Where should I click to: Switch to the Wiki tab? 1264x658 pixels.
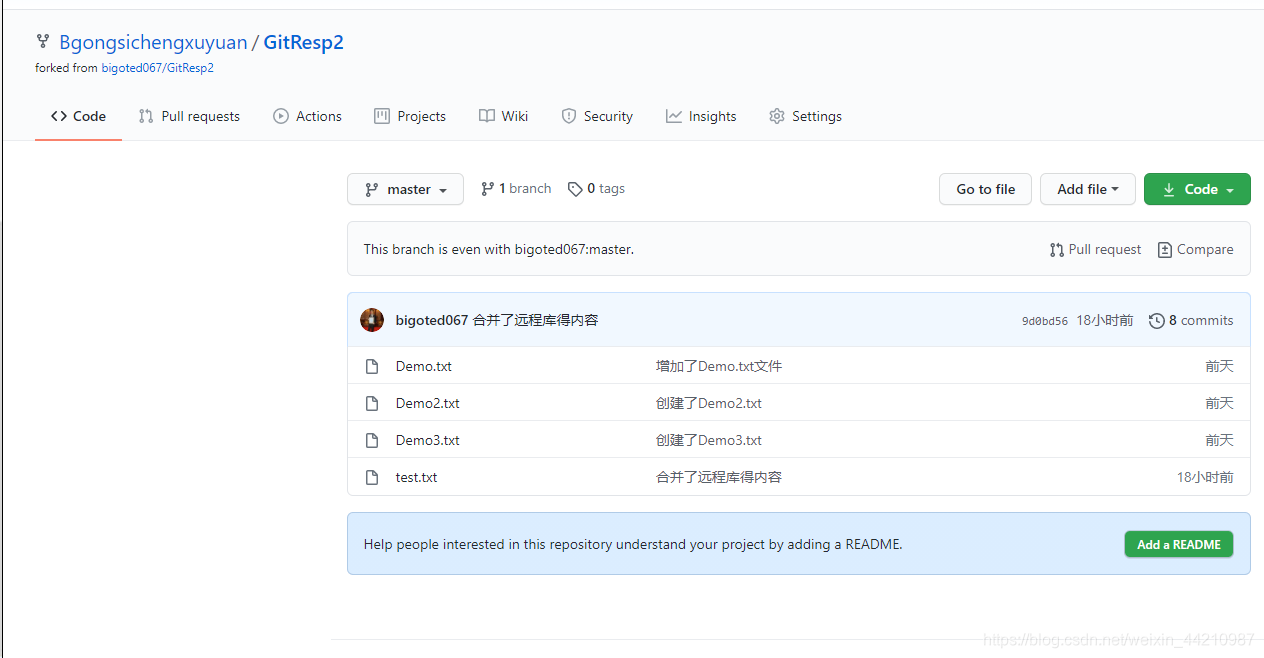coord(503,116)
